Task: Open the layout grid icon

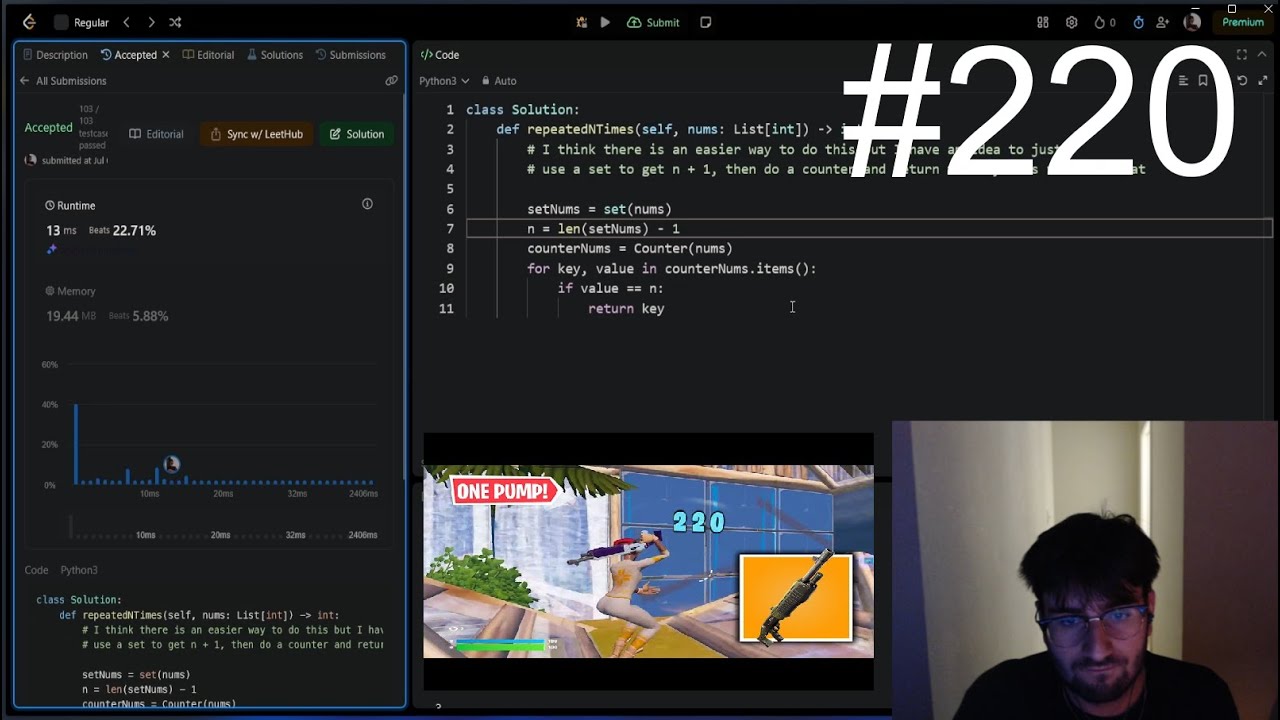Action: 1043,22
